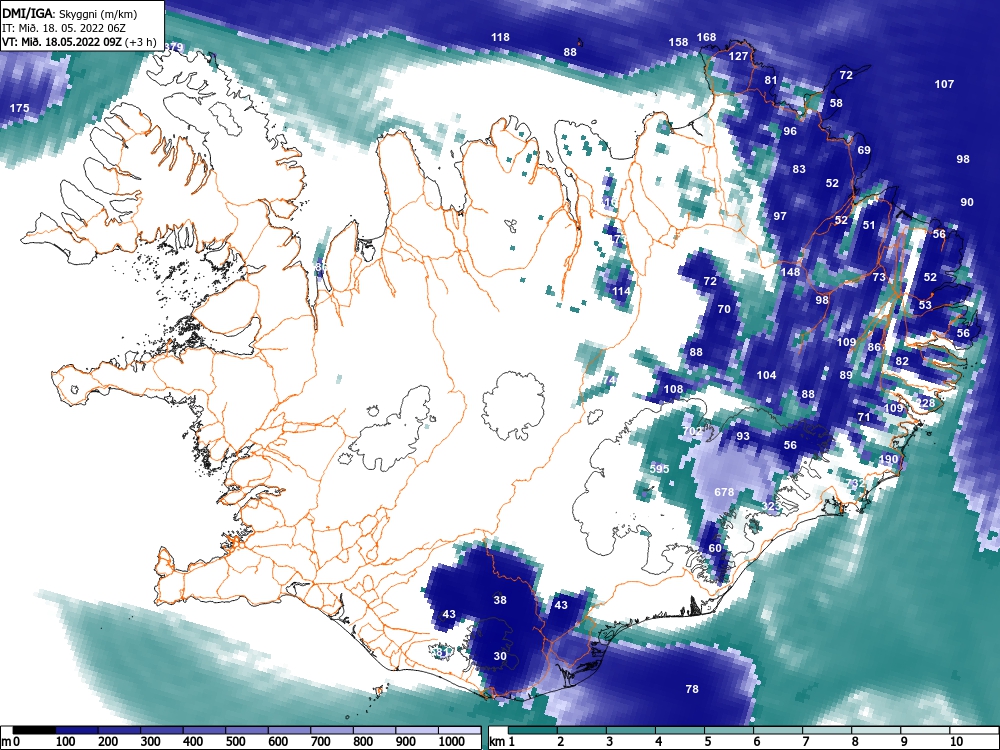Click the visibility value 168

(x=707, y=38)
